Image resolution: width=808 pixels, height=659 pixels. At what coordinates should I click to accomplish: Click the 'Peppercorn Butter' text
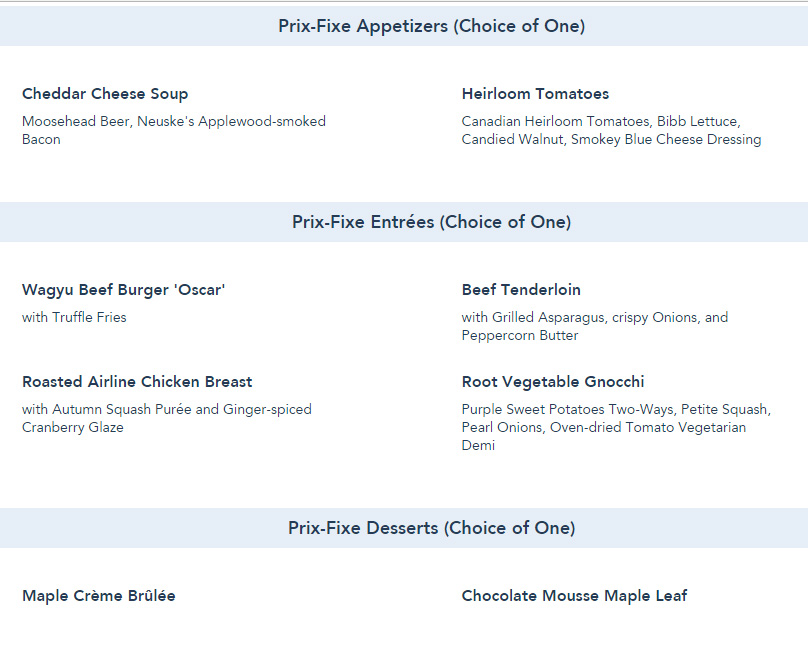[x=520, y=336]
